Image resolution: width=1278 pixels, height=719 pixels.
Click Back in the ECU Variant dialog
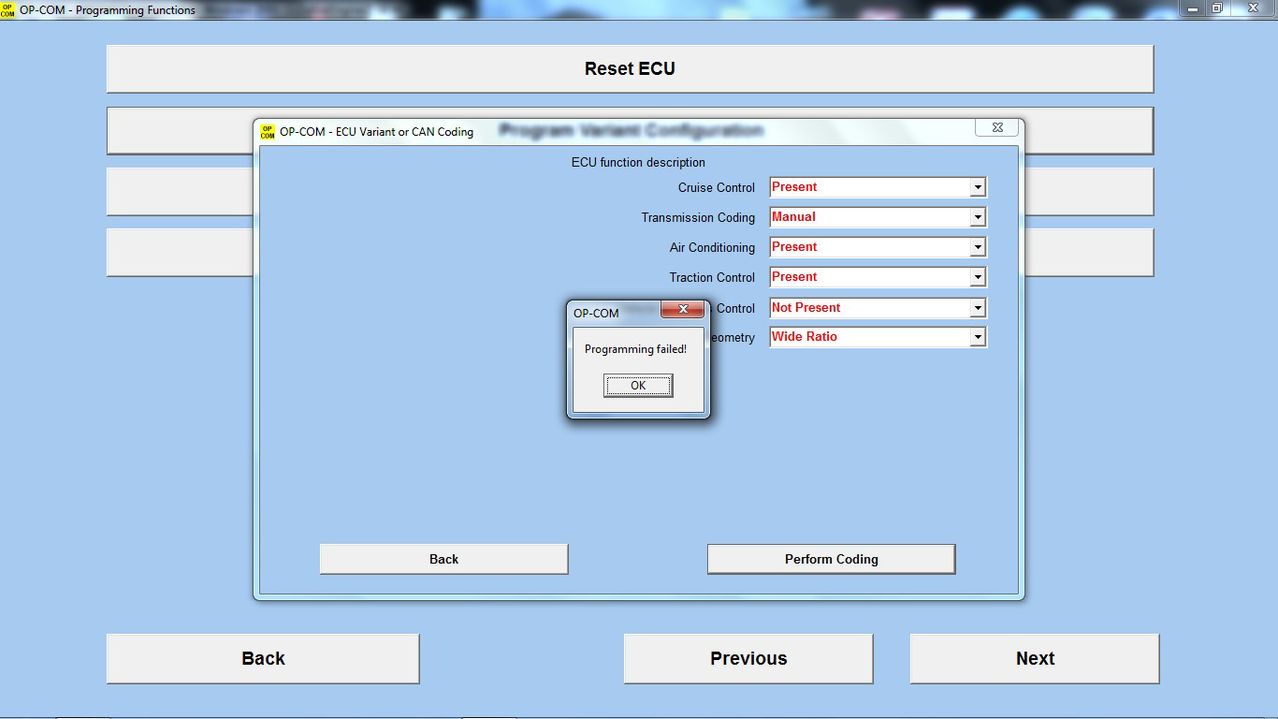pos(444,559)
